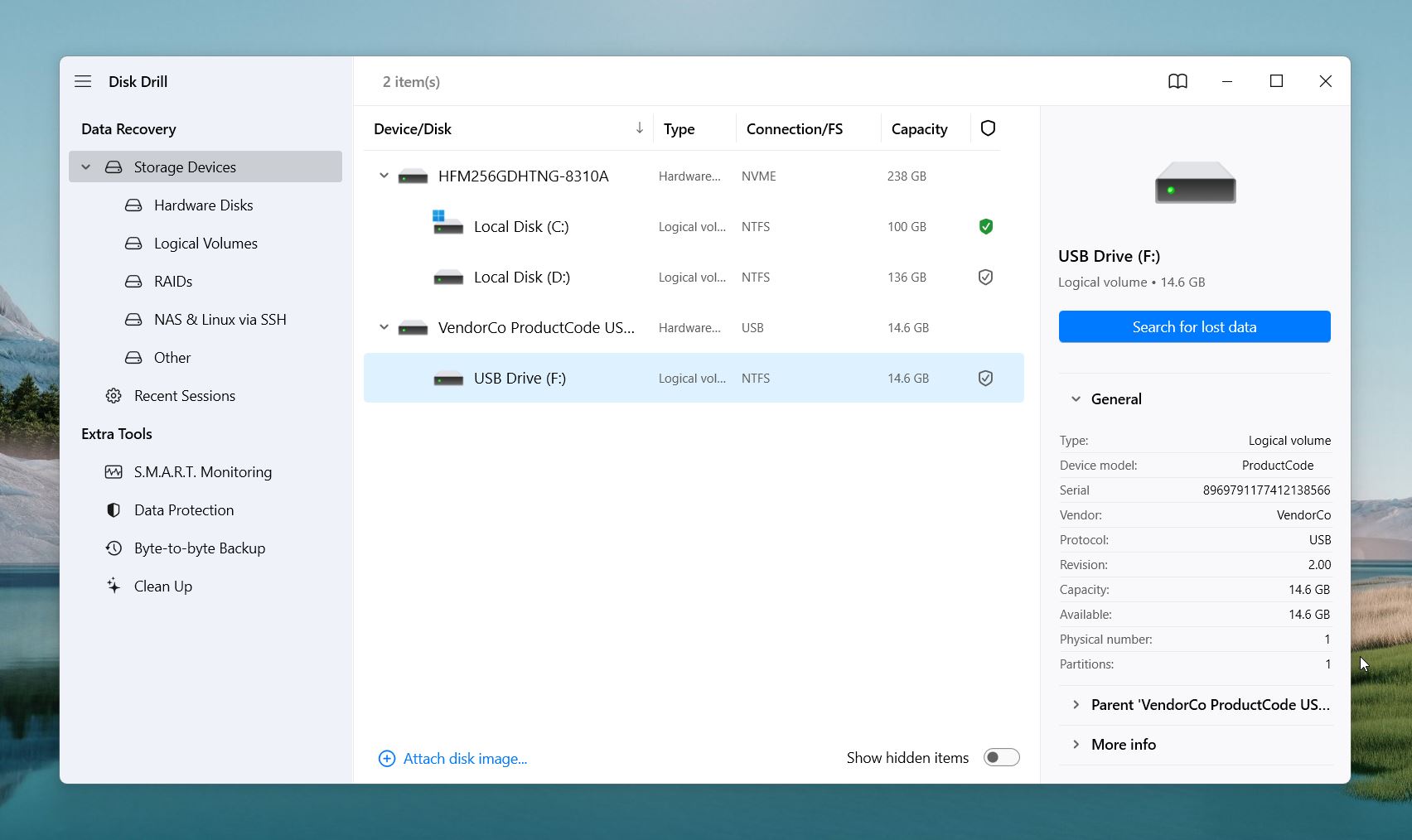Screen dimensions: 1412x840
Task: Sort by the Device/Disk column header
Action: [413, 129]
